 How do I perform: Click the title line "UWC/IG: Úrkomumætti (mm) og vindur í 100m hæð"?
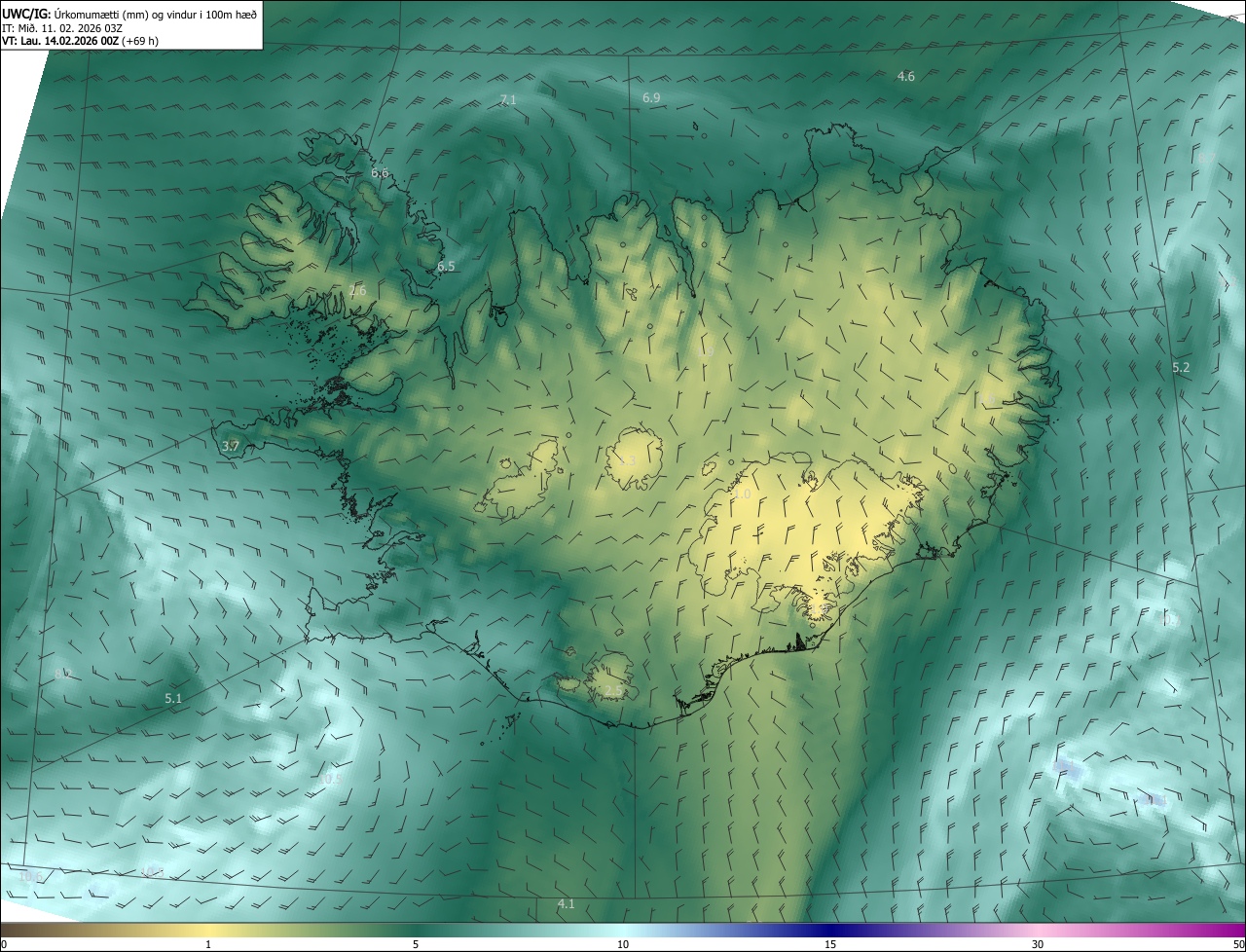coord(129,13)
